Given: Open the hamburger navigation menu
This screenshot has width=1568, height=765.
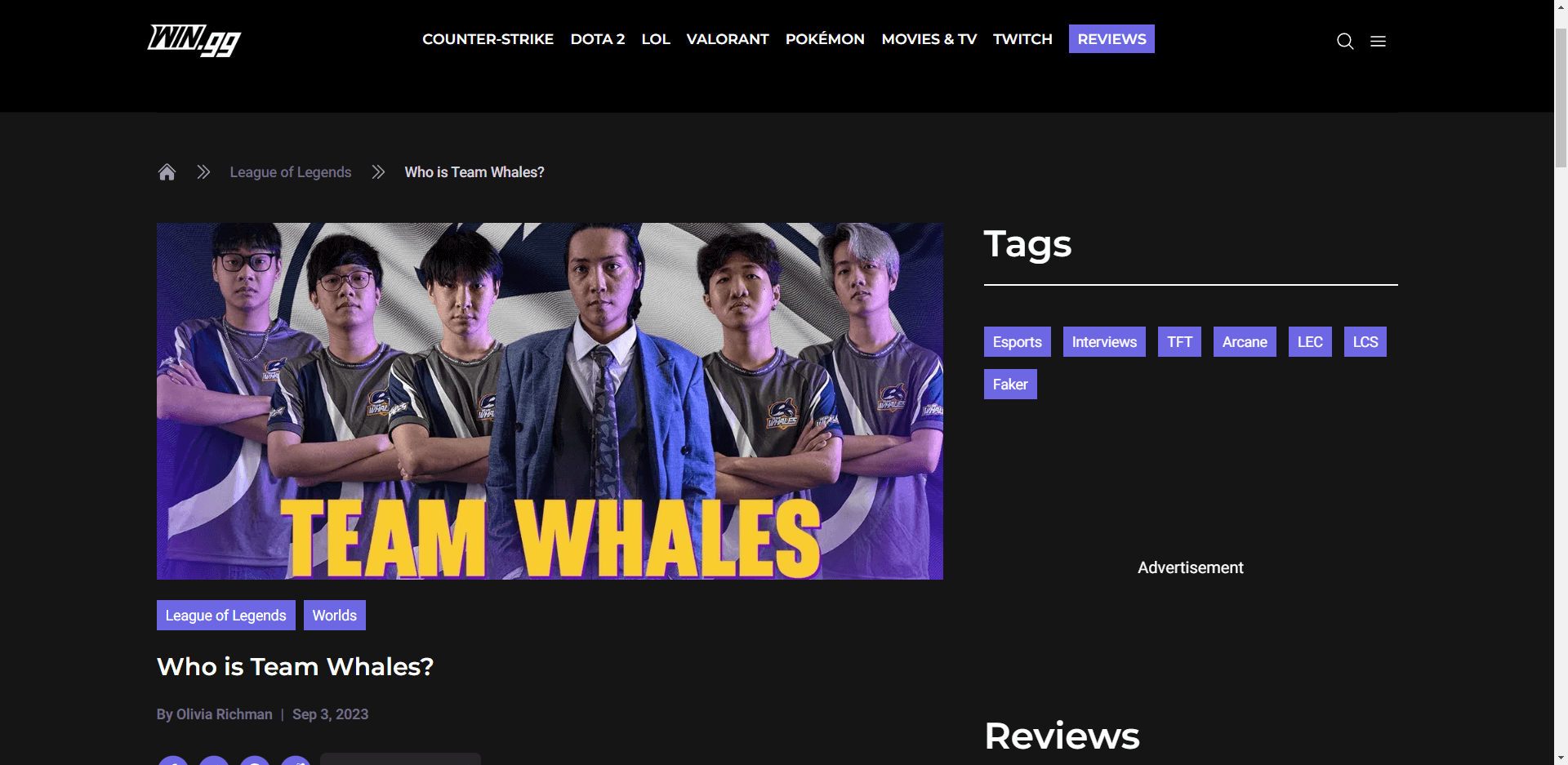Looking at the screenshot, I should (x=1378, y=41).
